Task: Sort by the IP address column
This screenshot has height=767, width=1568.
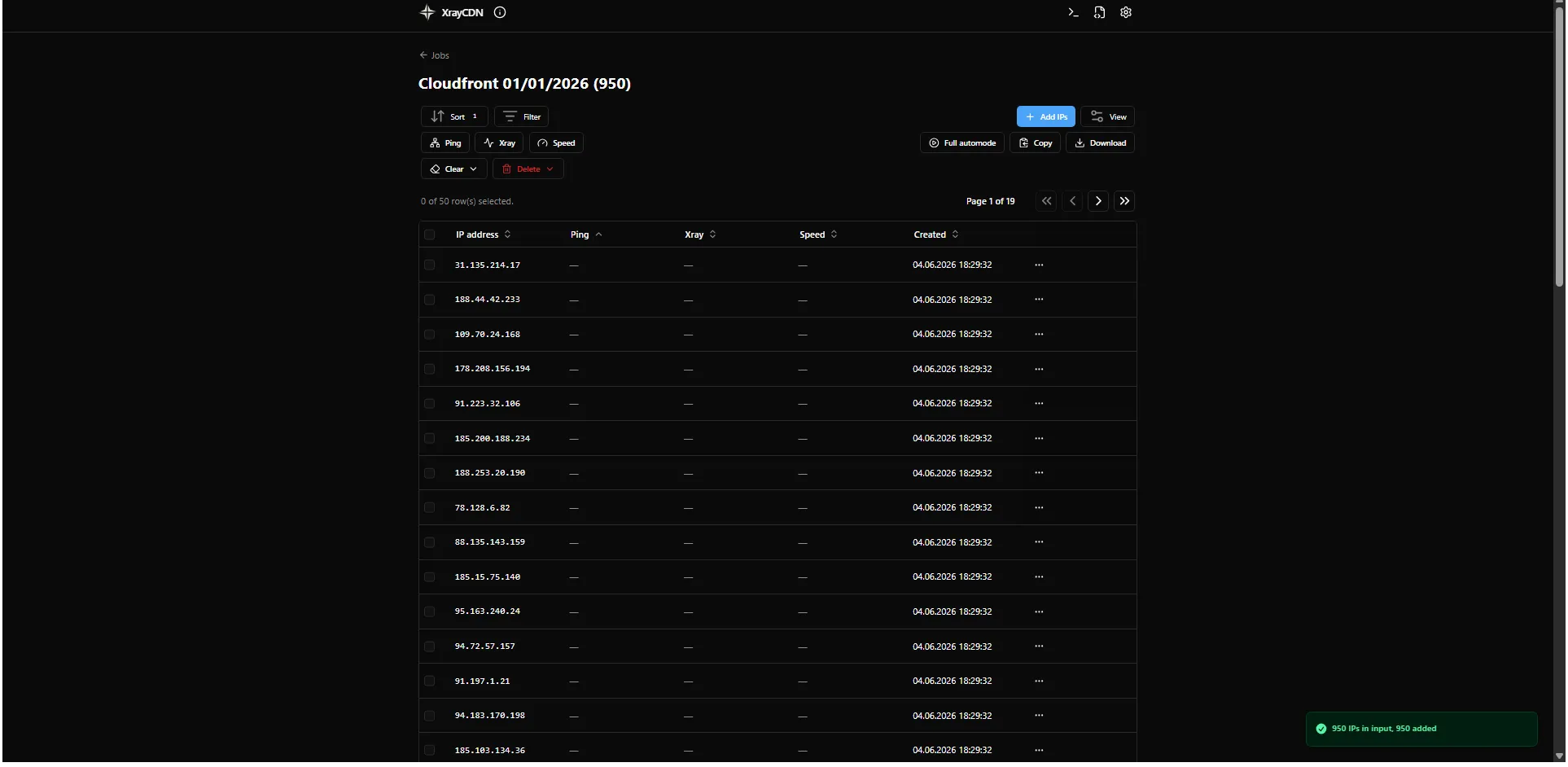Action: tap(484, 234)
